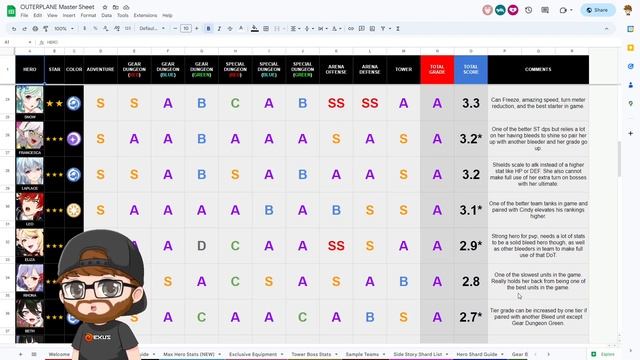Click the filter icon in toolbar
Viewport: 640px width, 360px height.
click(383, 29)
